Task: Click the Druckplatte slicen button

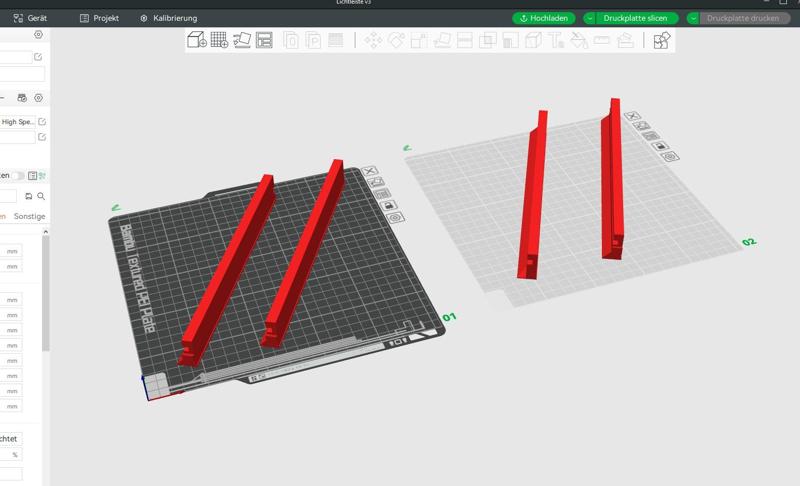Action: point(635,18)
